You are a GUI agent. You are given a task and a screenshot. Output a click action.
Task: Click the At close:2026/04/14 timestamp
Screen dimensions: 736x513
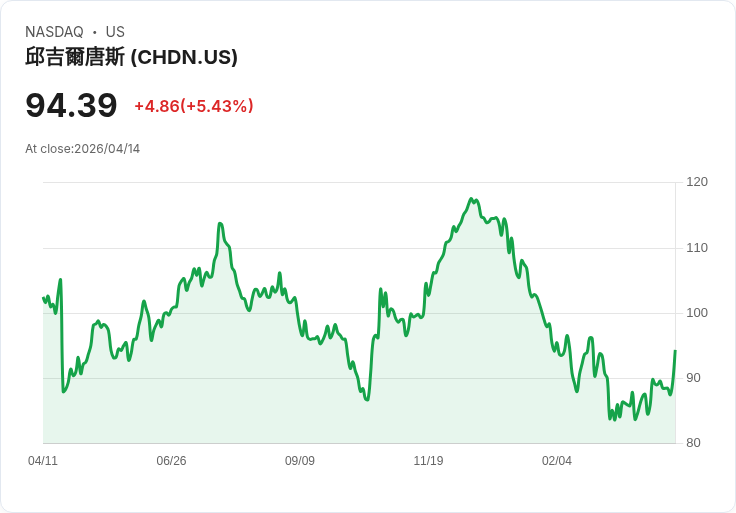click(x=83, y=149)
